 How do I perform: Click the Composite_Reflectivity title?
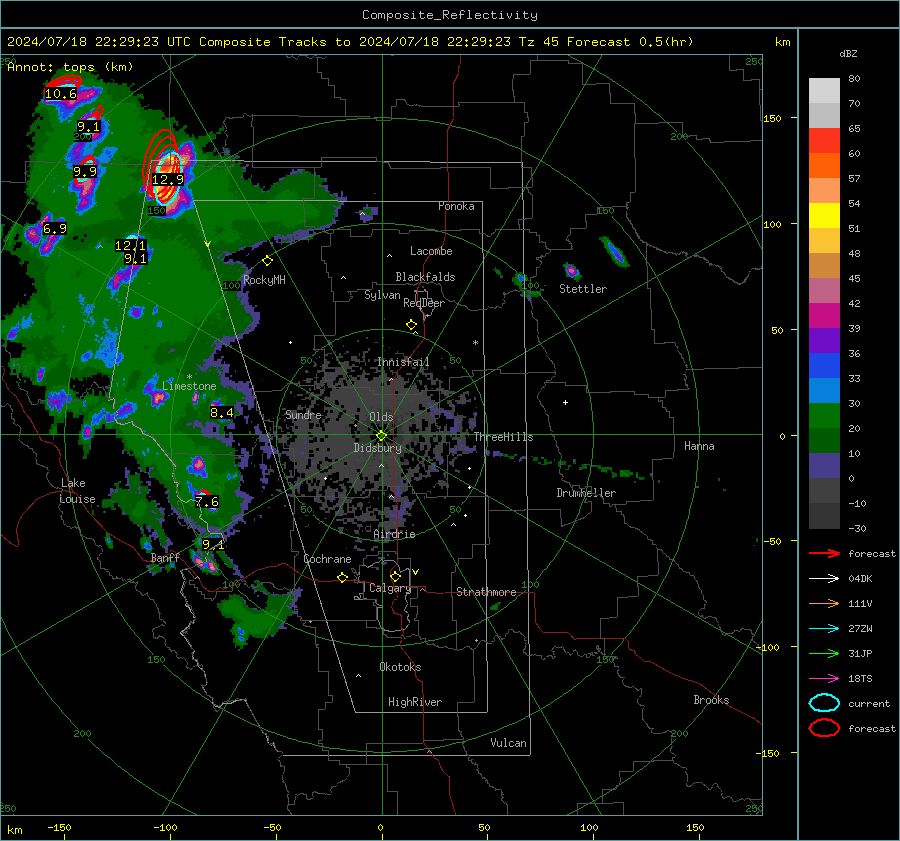[x=450, y=15]
